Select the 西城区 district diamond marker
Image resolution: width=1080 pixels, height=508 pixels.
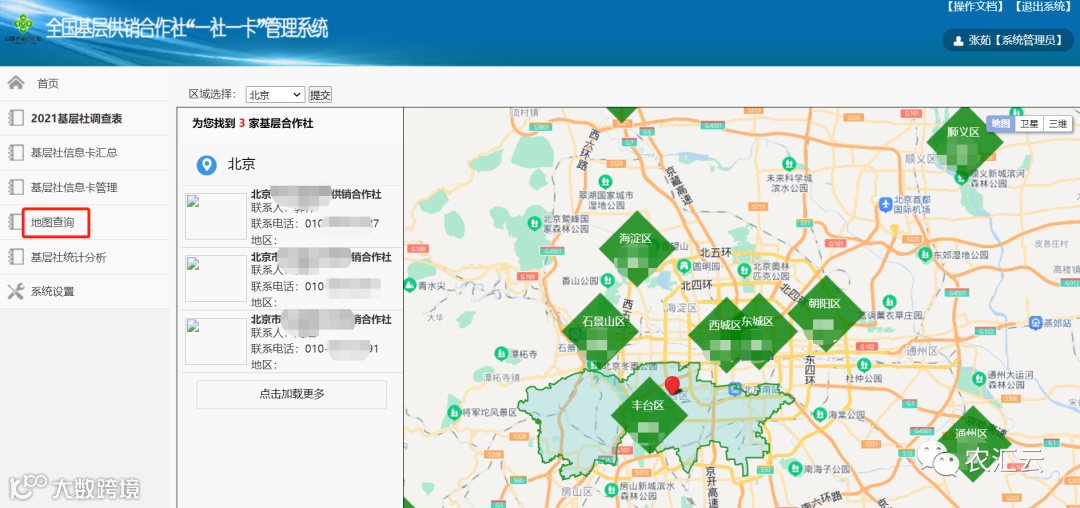pyautogui.click(x=725, y=335)
